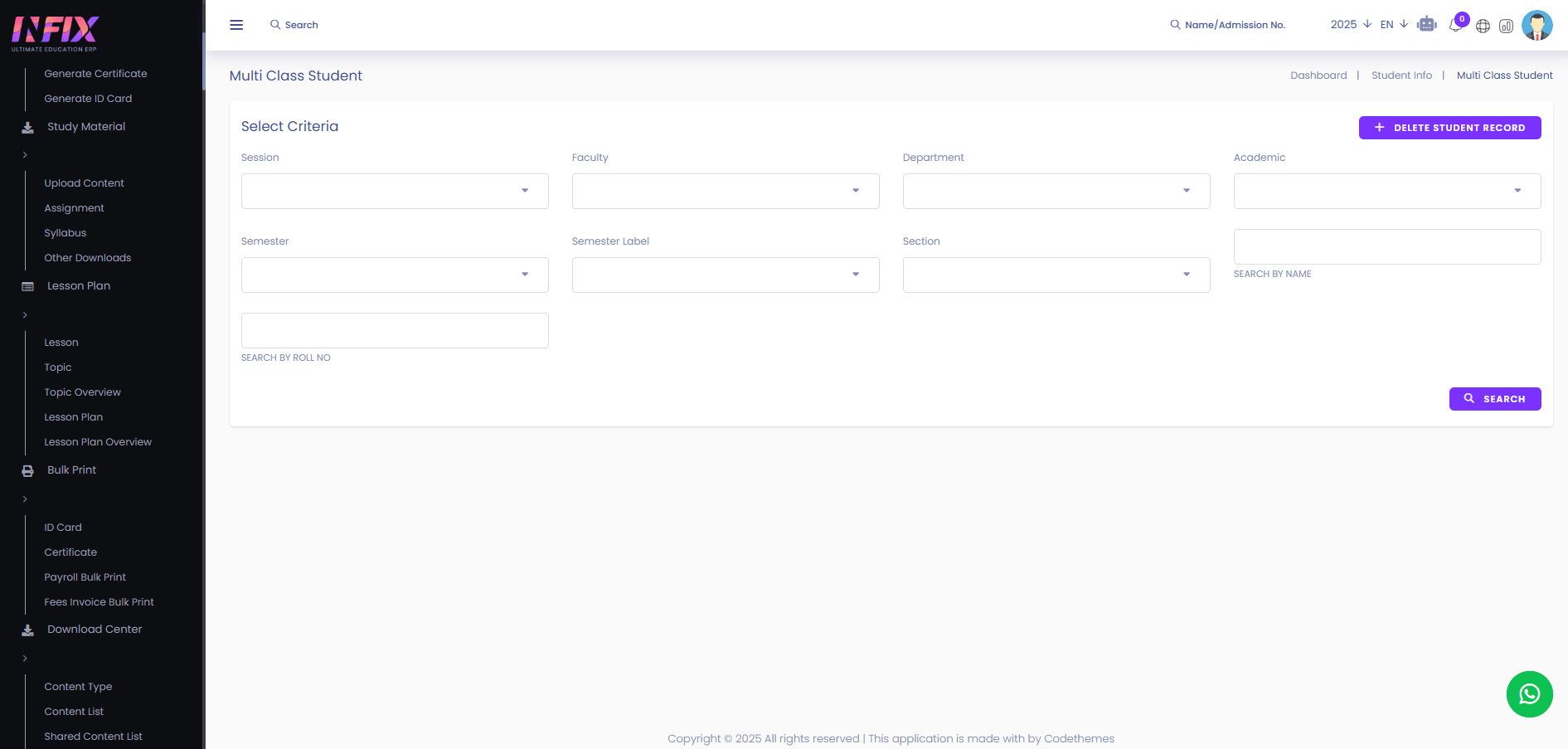Click the Download Center icon
This screenshot has width=1568, height=749.
click(x=27, y=630)
